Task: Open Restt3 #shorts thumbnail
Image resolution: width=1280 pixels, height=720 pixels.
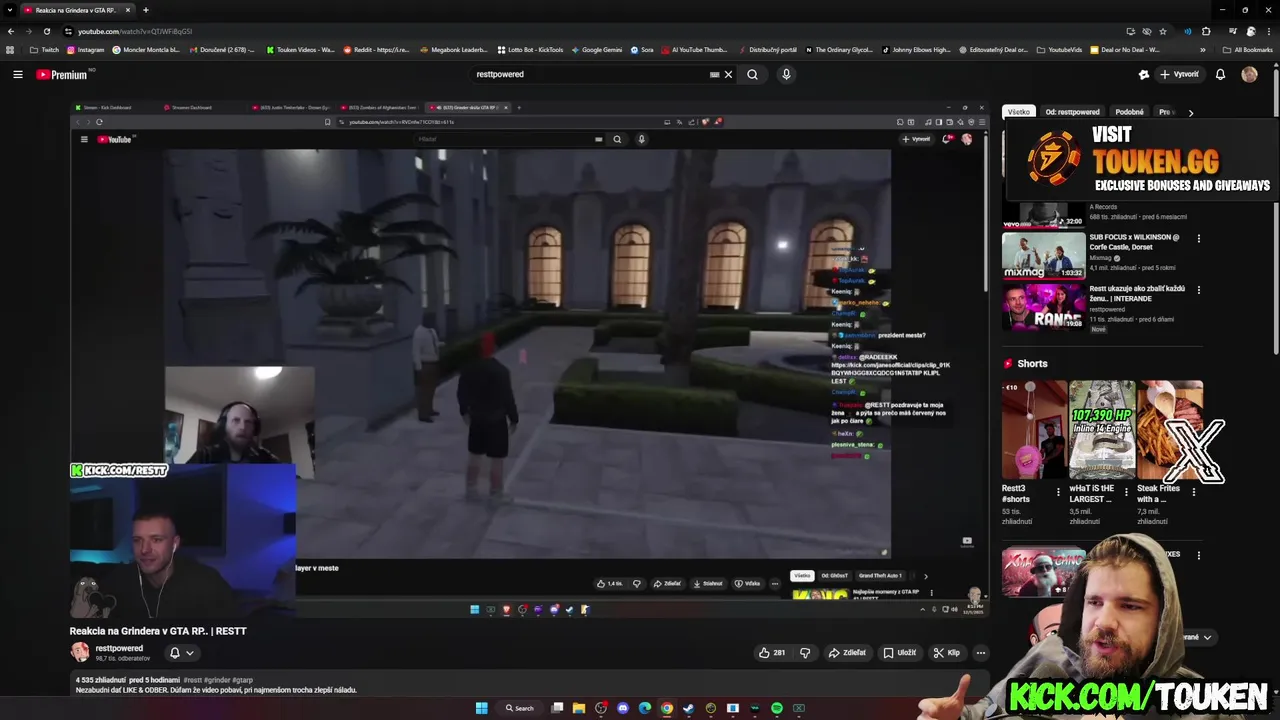Action: tap(1034, 429)
